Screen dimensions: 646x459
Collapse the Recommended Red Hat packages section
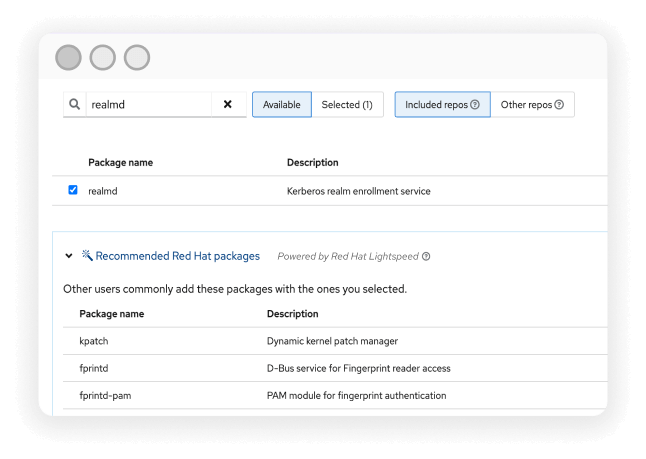pos(69,256)
